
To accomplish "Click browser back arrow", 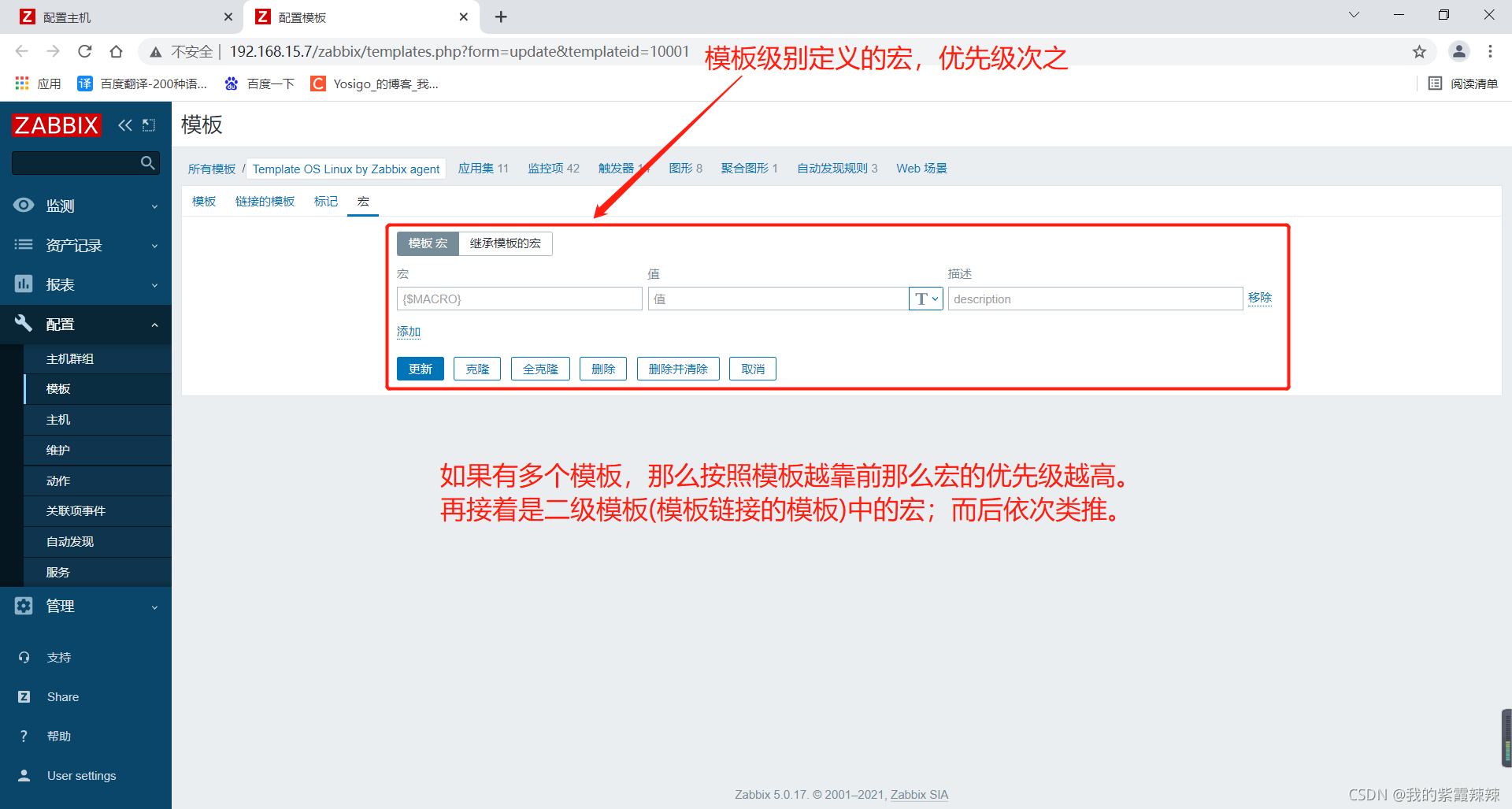I will point(22,51).
